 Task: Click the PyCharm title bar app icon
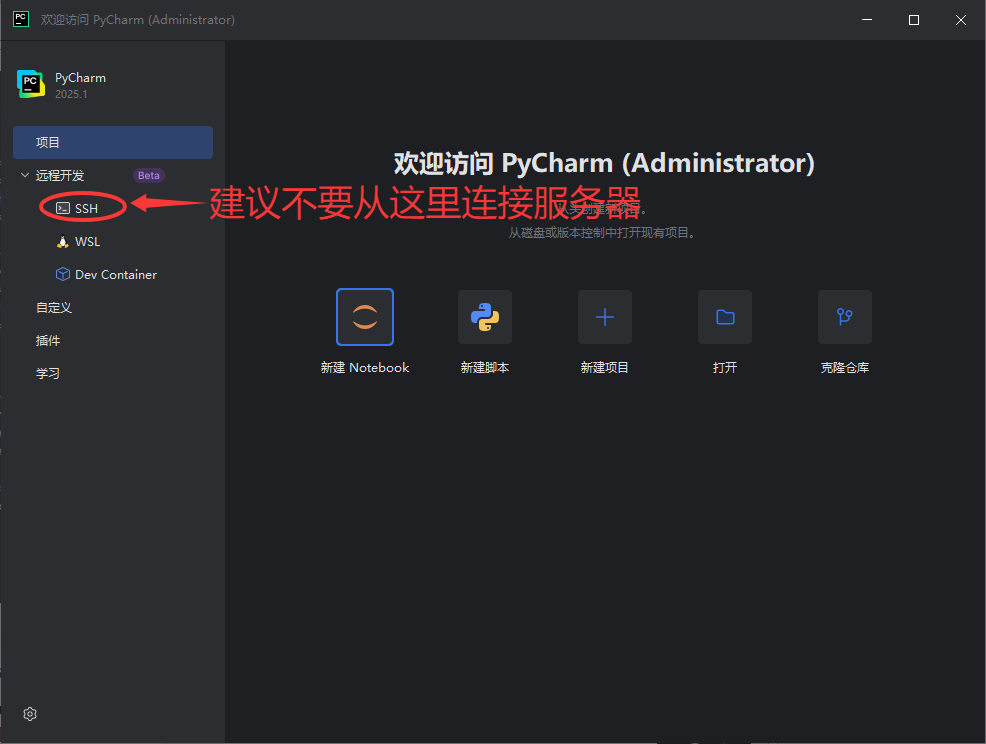pos(21,19)
